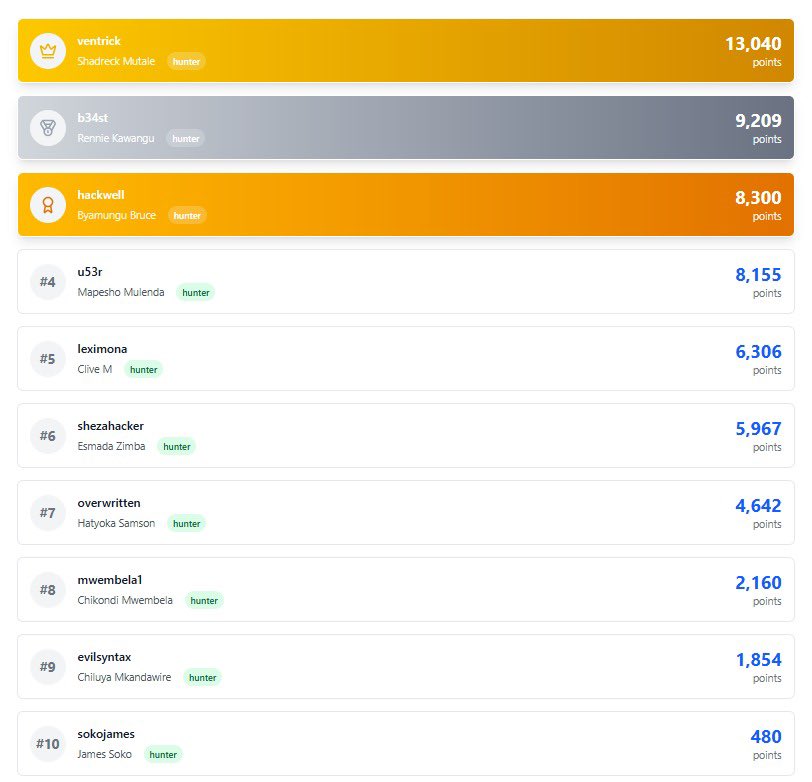
Task: Click the 13,040 points total on the gold card
Action: [x=751, y=44]
